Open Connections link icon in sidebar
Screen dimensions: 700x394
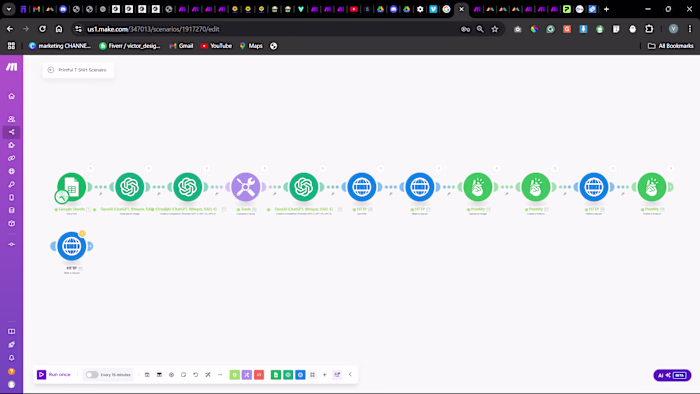coord(12,158)
